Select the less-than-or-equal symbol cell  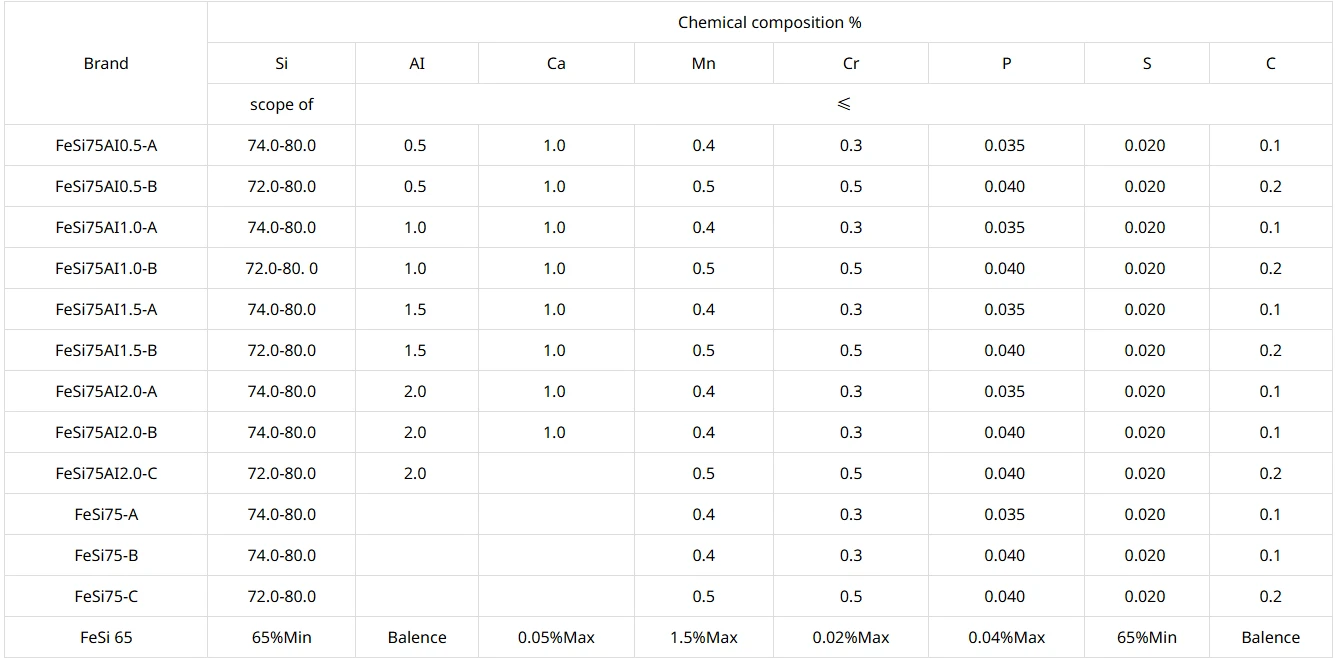click(x=844, y=104)
